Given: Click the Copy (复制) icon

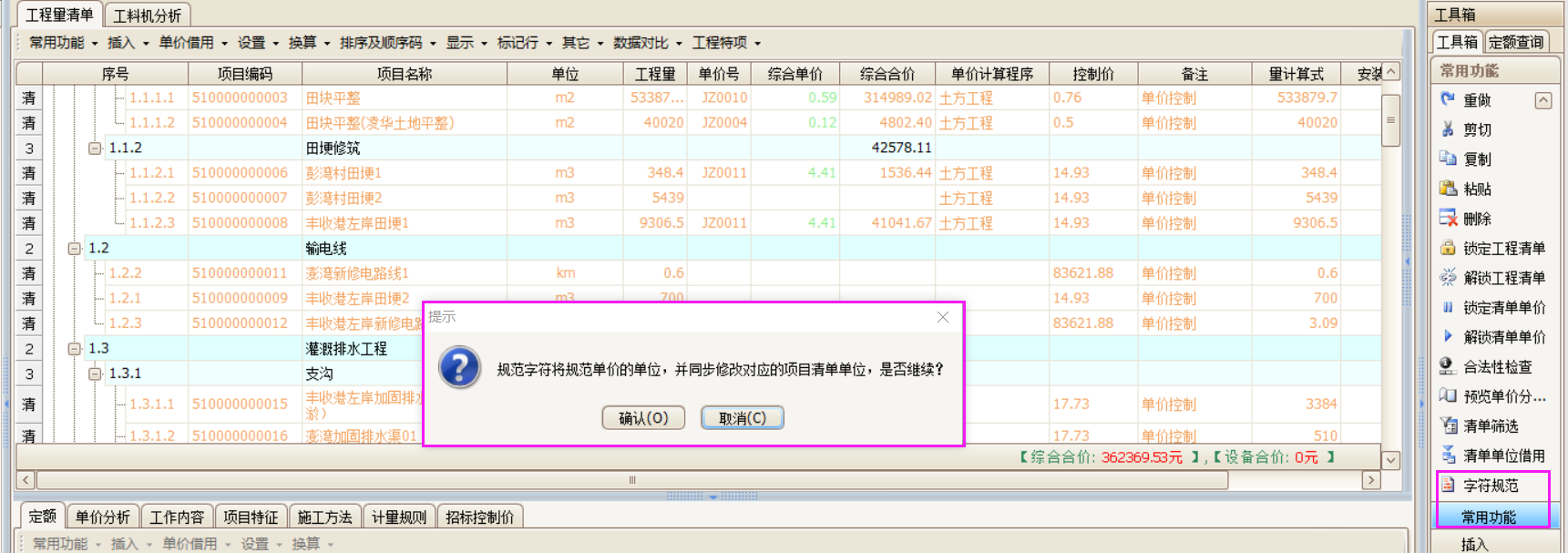Looking at the screenshot, I should point(1448,159).
